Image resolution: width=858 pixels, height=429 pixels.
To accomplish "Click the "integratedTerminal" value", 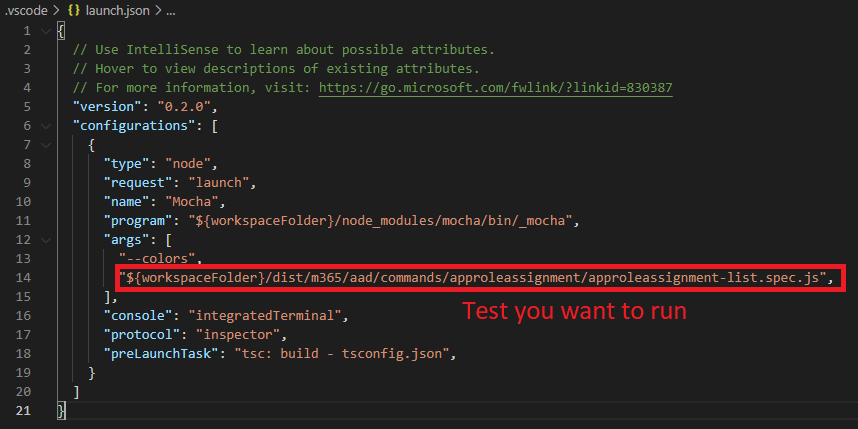I will tap(265, 316).
